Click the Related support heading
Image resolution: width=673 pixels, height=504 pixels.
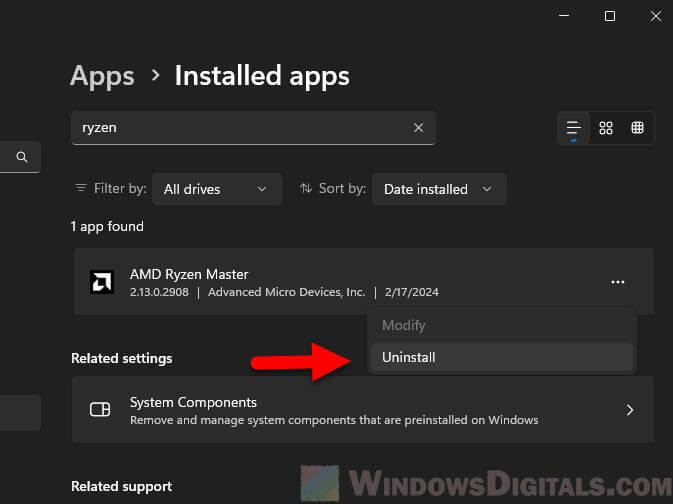pos(121,486)
